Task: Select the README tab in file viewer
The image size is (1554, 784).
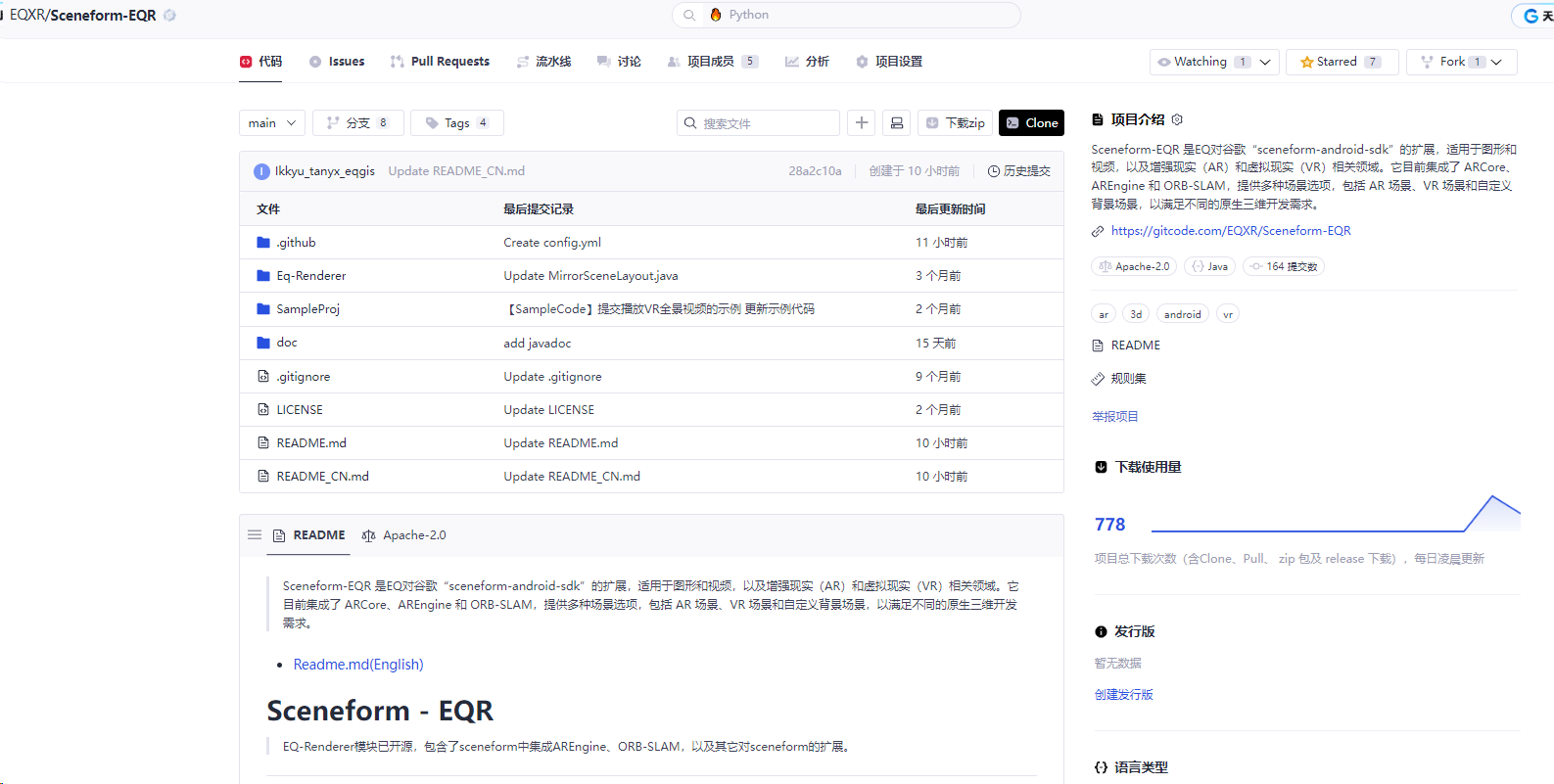Action: coord(308,534)
